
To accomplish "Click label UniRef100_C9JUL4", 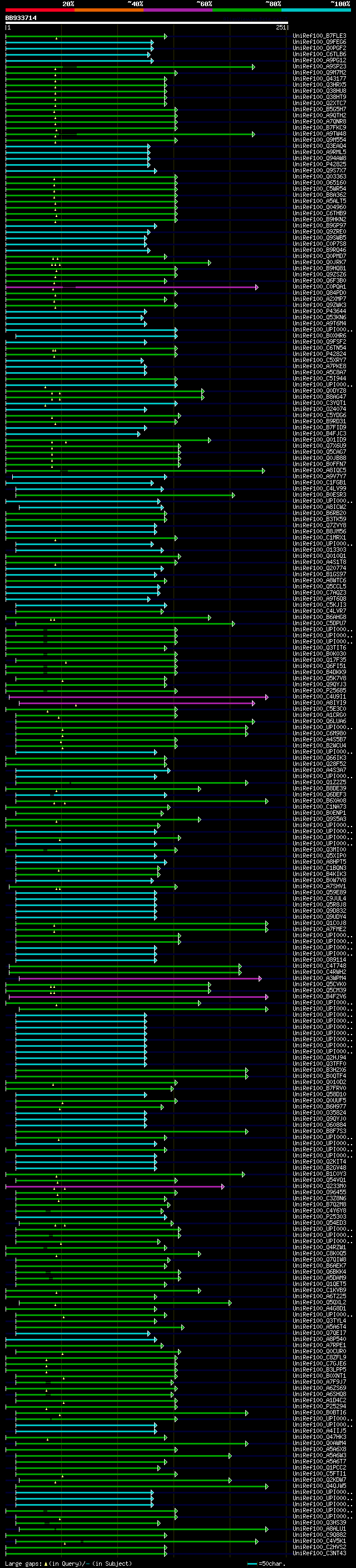I will tap(319, 899).
